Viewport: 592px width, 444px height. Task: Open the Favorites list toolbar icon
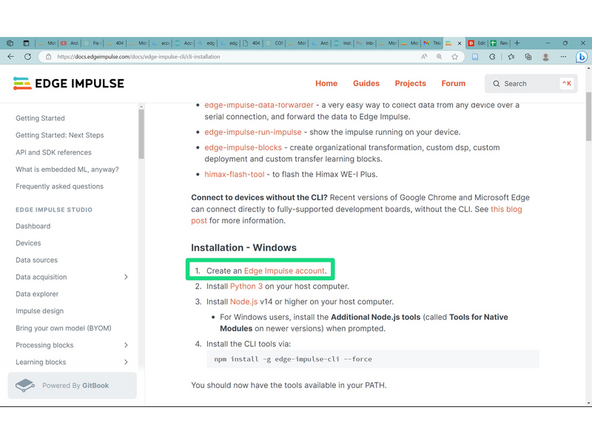(x=511, y=57)
